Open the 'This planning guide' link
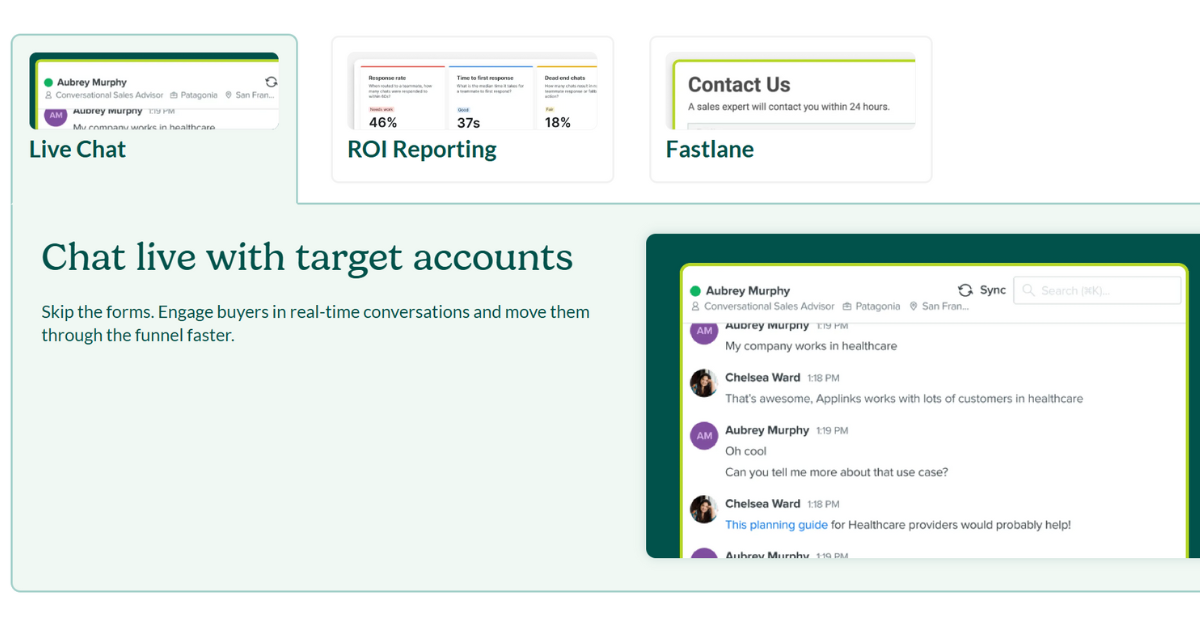 coord(775,525)
